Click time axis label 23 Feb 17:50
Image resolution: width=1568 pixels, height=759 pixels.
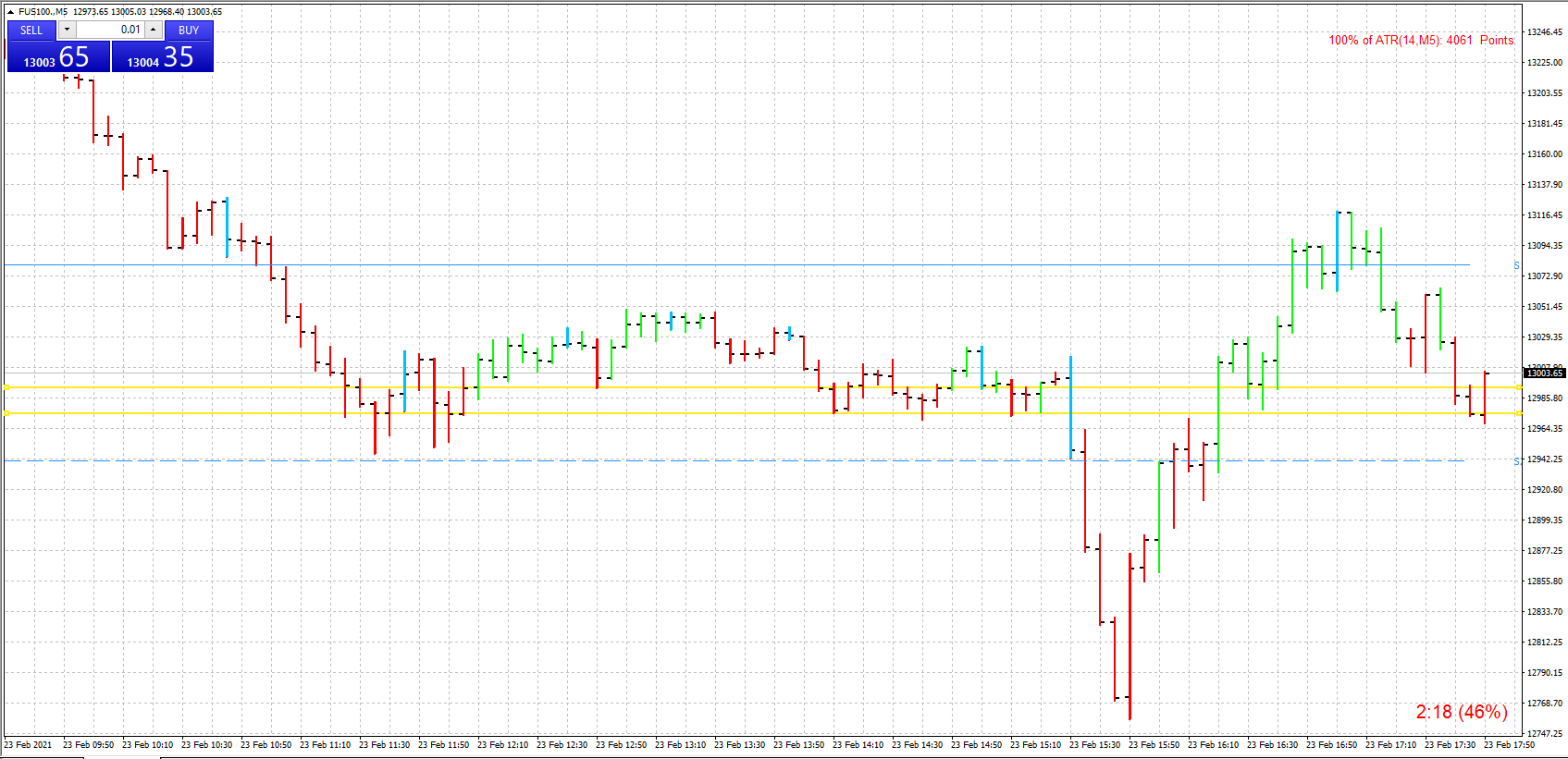(x=1509, y=745)
